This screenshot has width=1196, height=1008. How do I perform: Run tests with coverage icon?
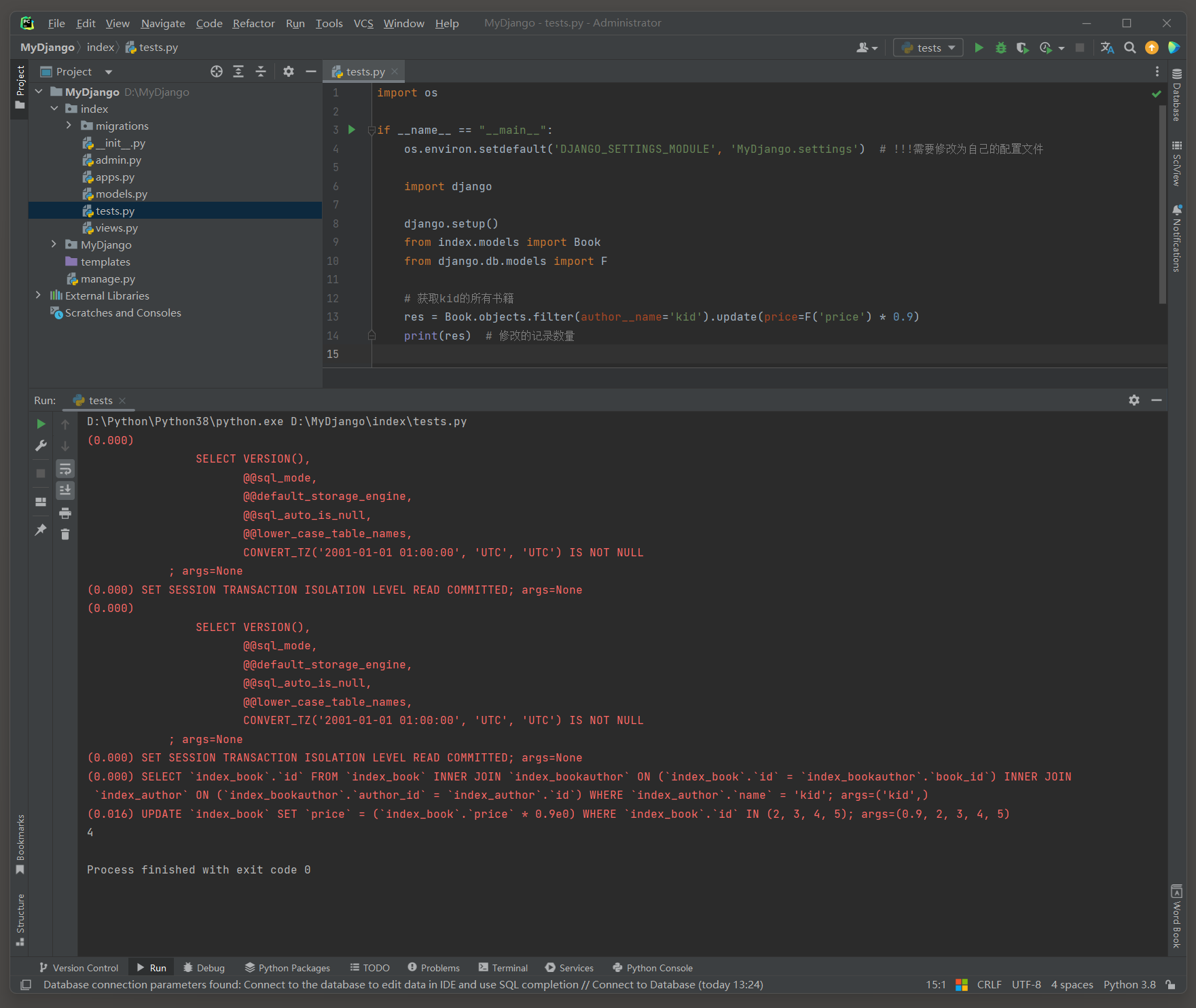point(1022,48)
